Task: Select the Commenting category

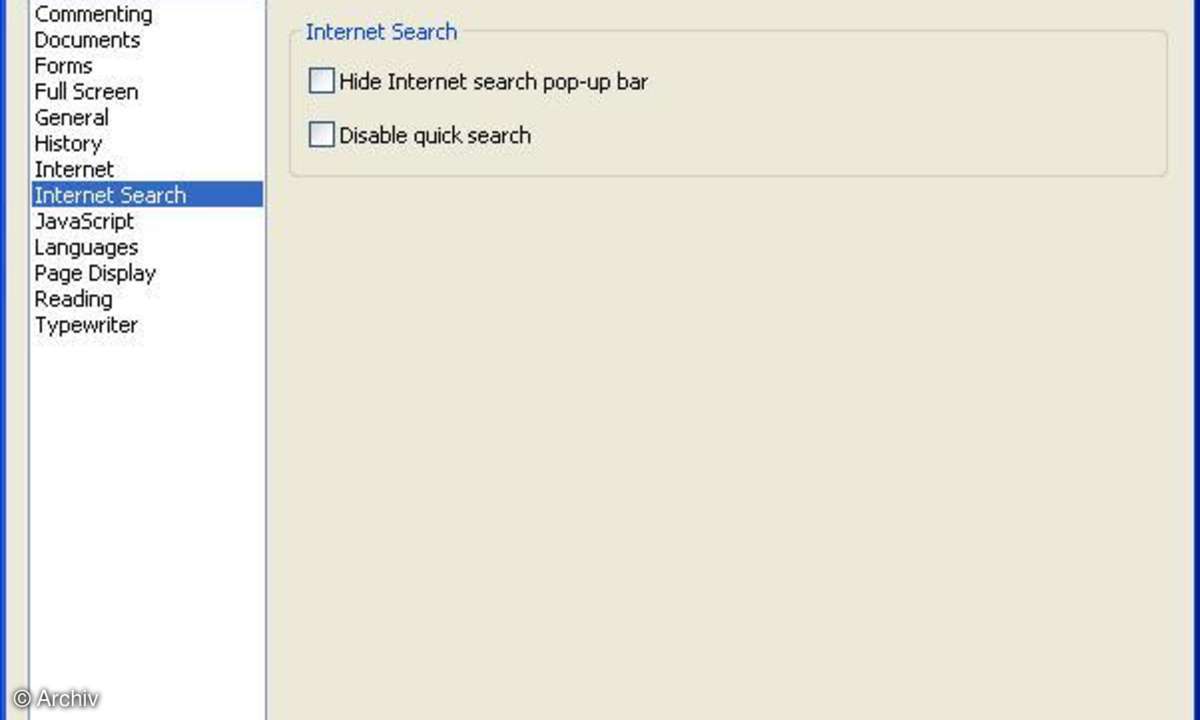Action: pos(93,14)
